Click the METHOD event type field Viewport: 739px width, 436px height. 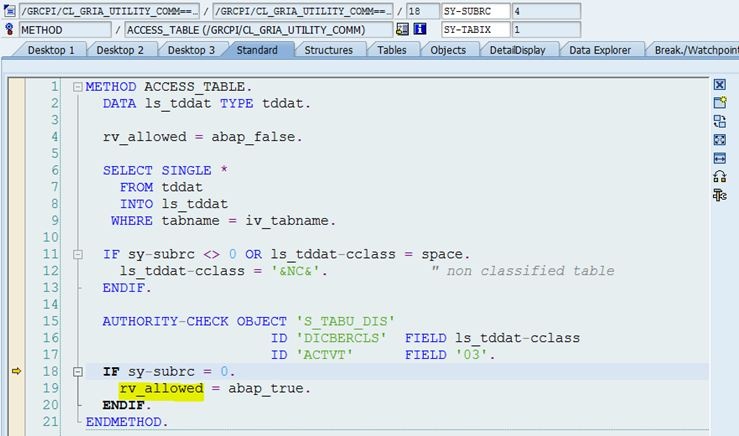click(x=65, y=29)
